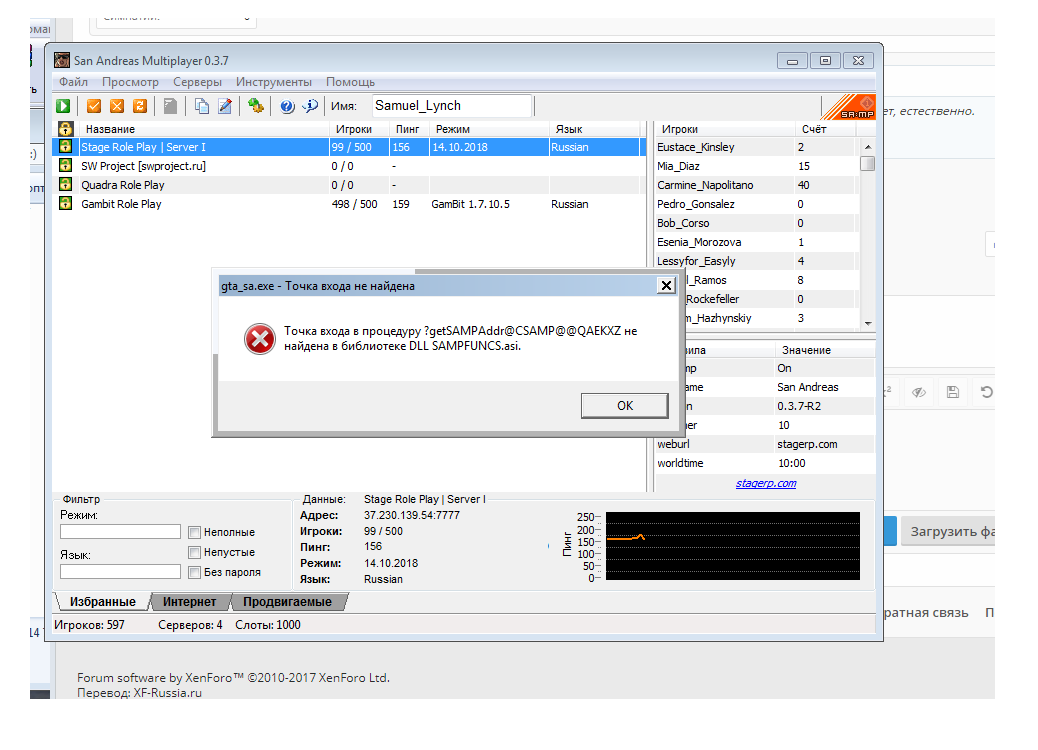Select the SW Project [swproject.ru] server row

pyautogui.click(x=349, y=166)
